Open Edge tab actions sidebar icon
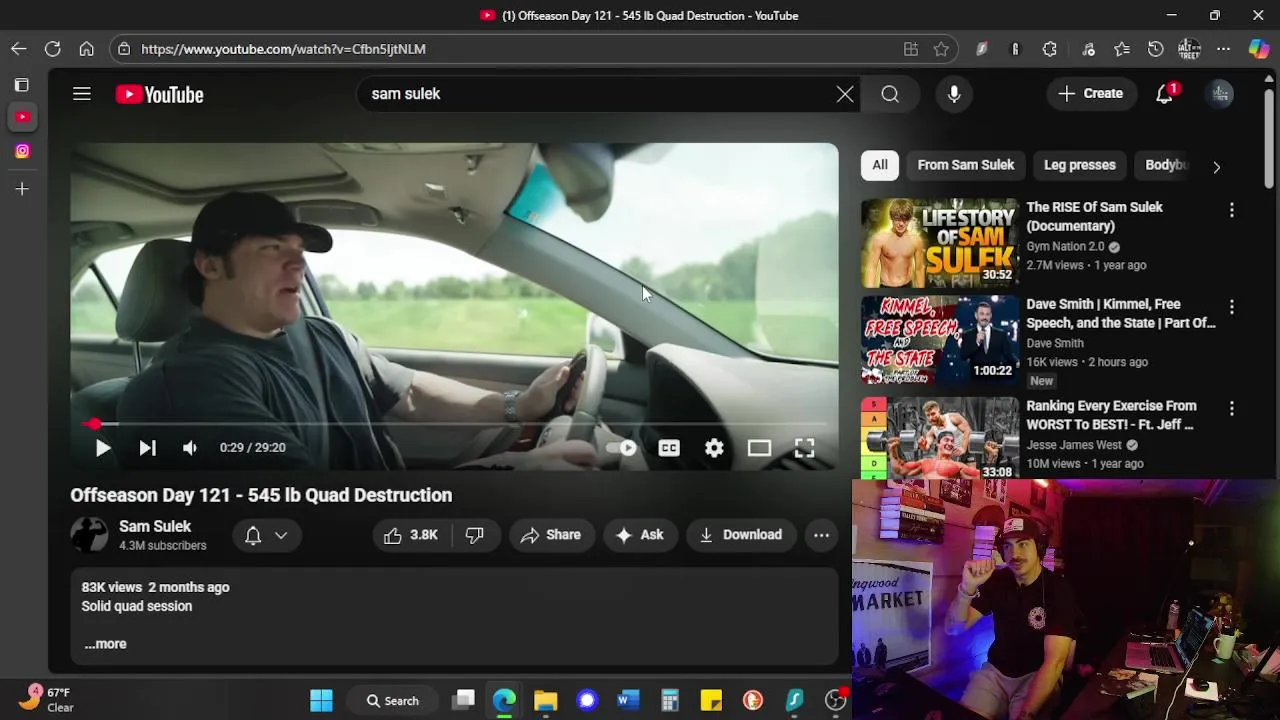 pyautogui.click(x=22, y=85)
